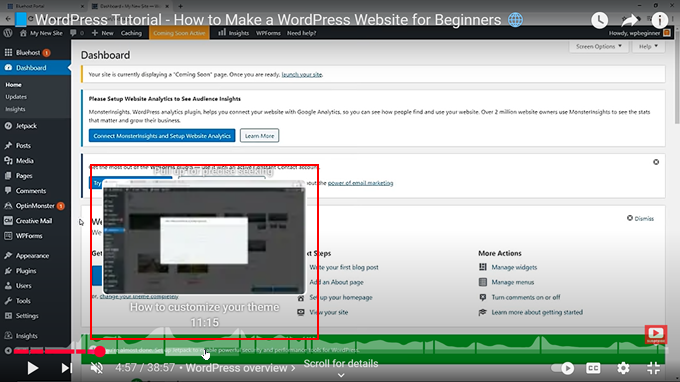Expand Help dropdown tab
680x382 pixels.
(x=648, y=46)
